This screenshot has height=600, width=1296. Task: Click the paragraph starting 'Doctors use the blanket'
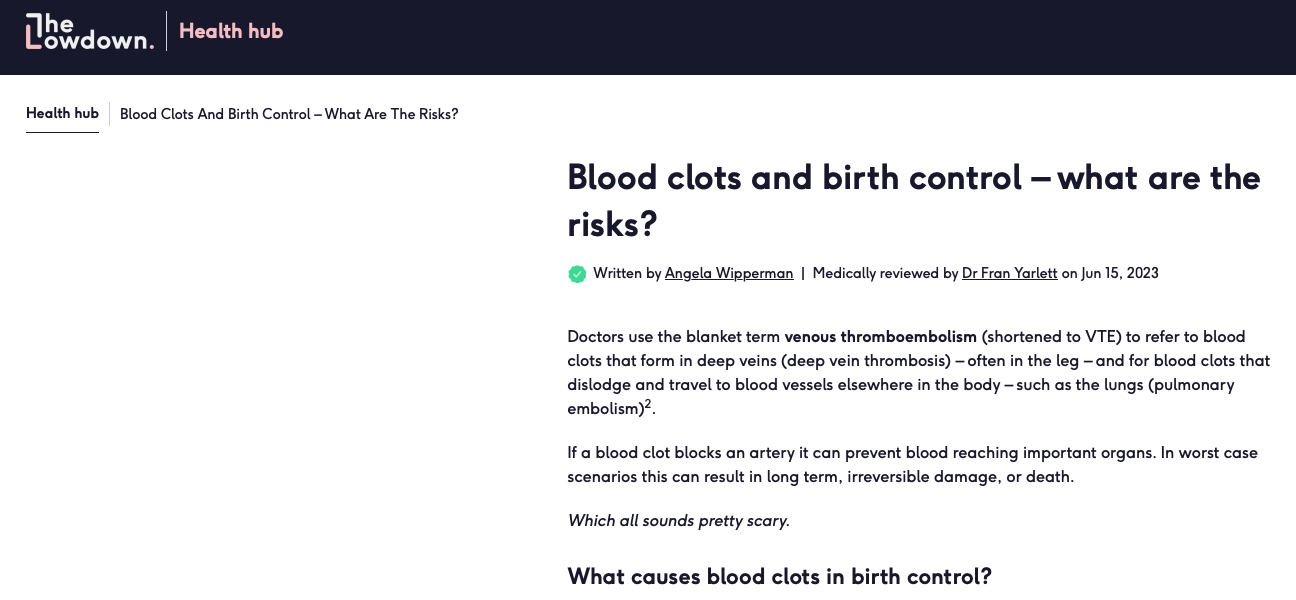click(x=918, y=373)
